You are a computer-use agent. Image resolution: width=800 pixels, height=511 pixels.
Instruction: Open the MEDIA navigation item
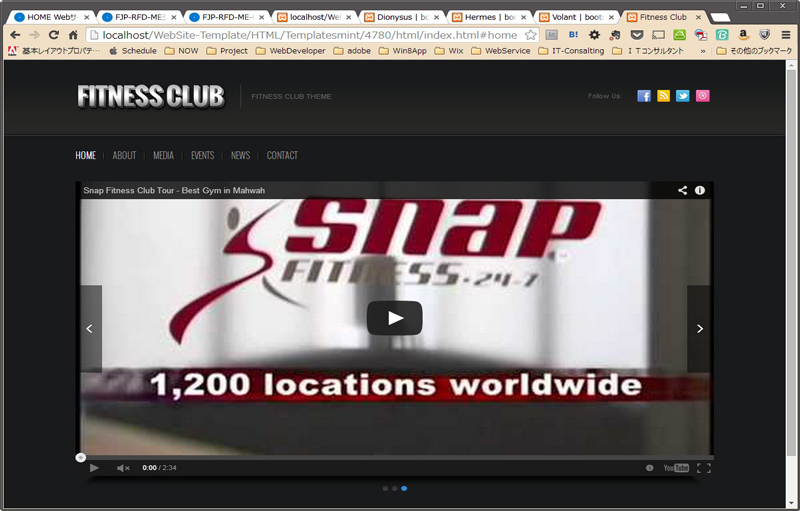click(163, 155)
